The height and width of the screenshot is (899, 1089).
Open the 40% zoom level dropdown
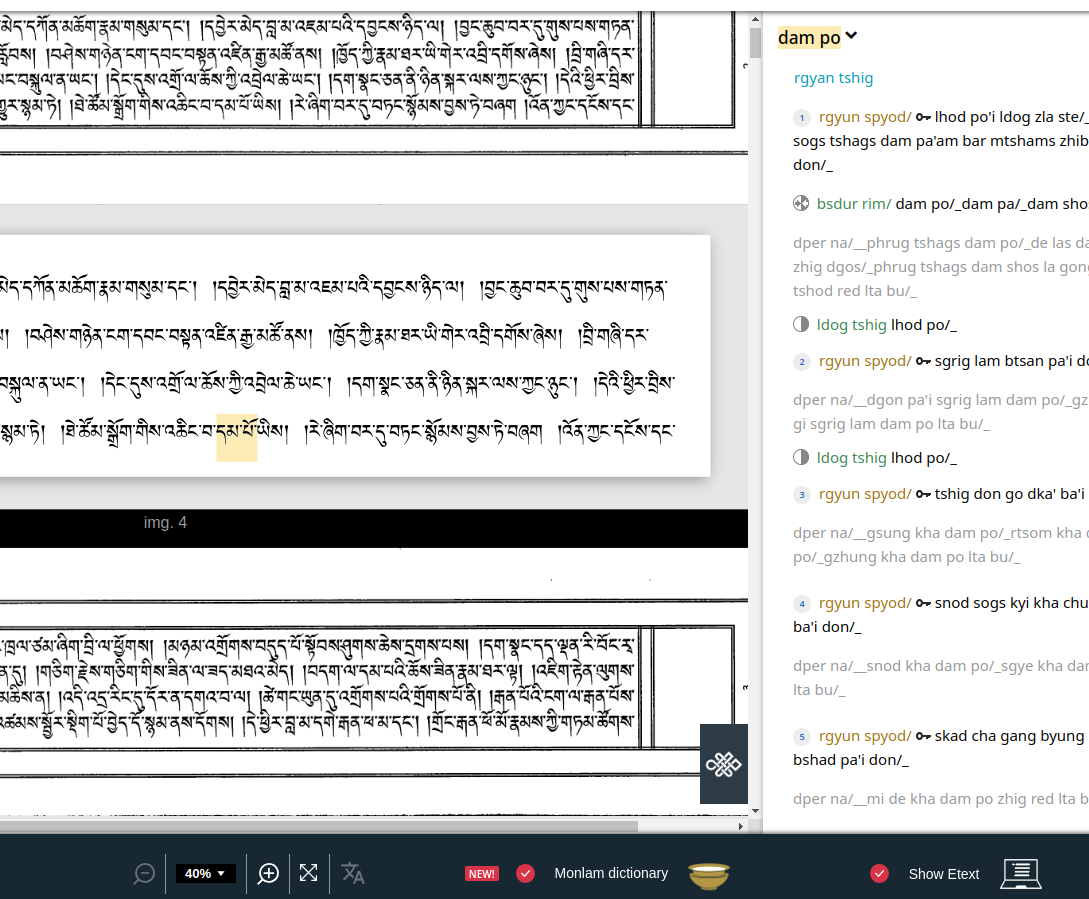[x=205, y=873]
